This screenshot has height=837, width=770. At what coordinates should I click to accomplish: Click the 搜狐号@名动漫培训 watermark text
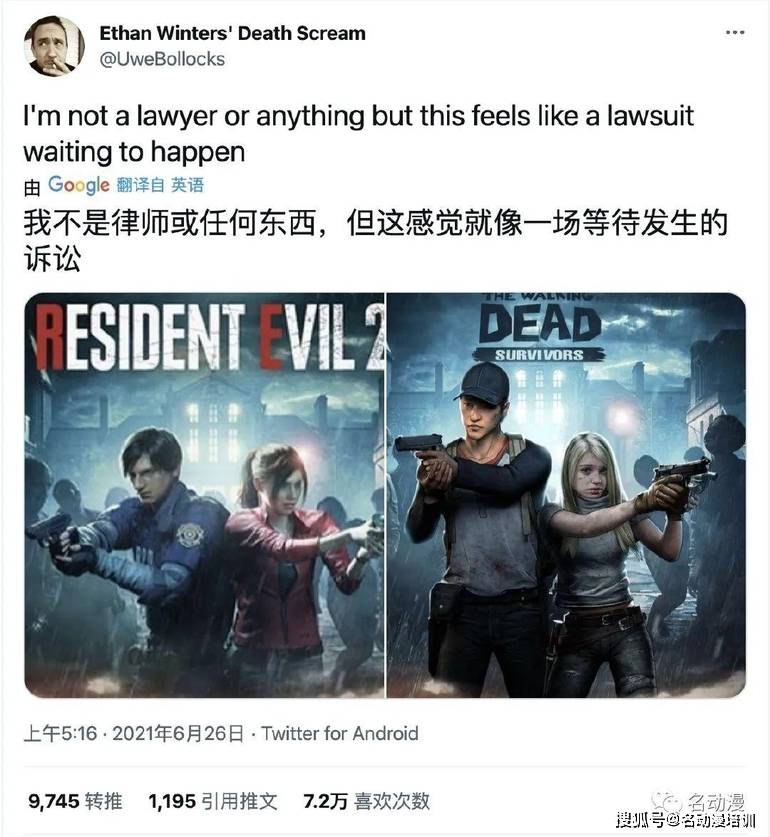686,821
